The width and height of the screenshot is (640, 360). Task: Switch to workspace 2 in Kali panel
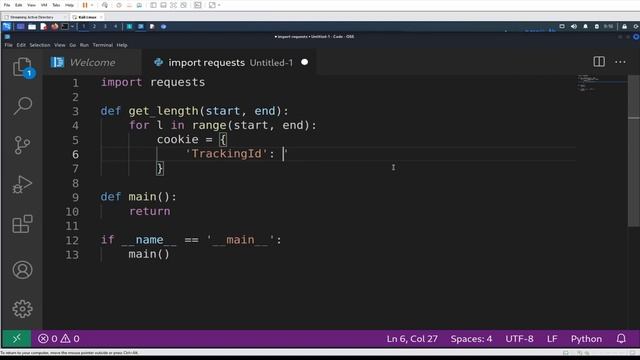(94, 27)
